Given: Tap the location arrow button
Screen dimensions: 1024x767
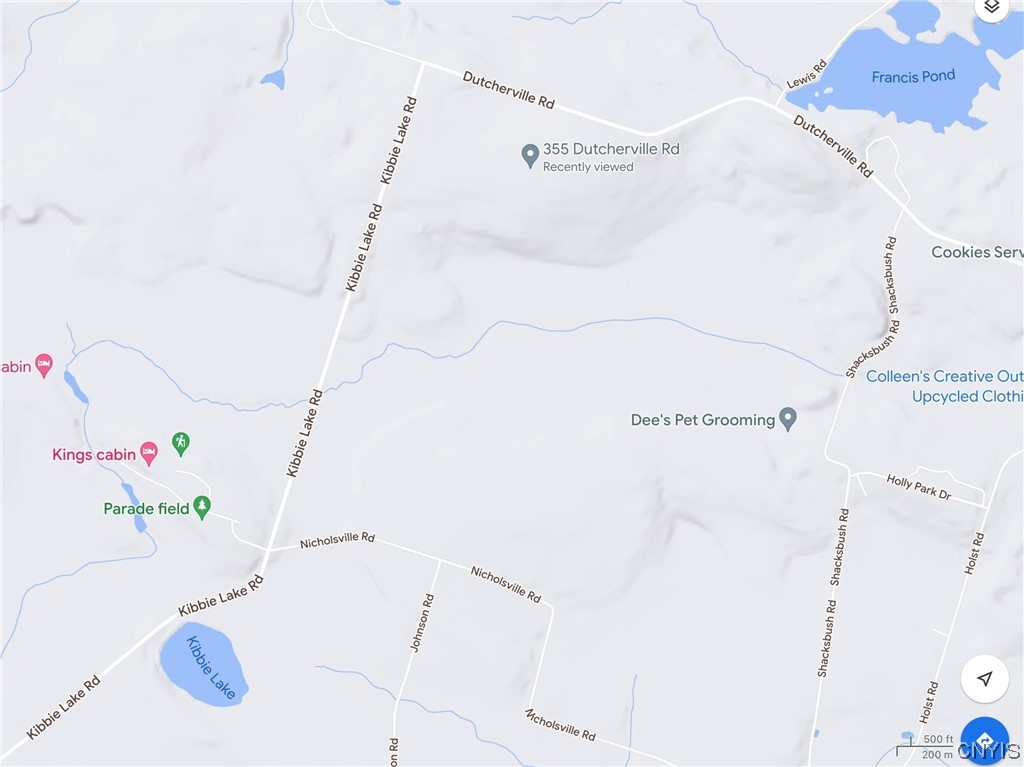Looking at the screenshot, I should click(985, 679).
